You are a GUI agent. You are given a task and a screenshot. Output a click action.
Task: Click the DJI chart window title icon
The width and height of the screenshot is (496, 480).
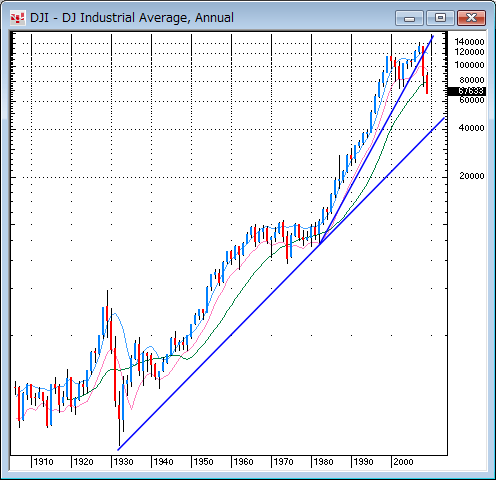[17, 18]
